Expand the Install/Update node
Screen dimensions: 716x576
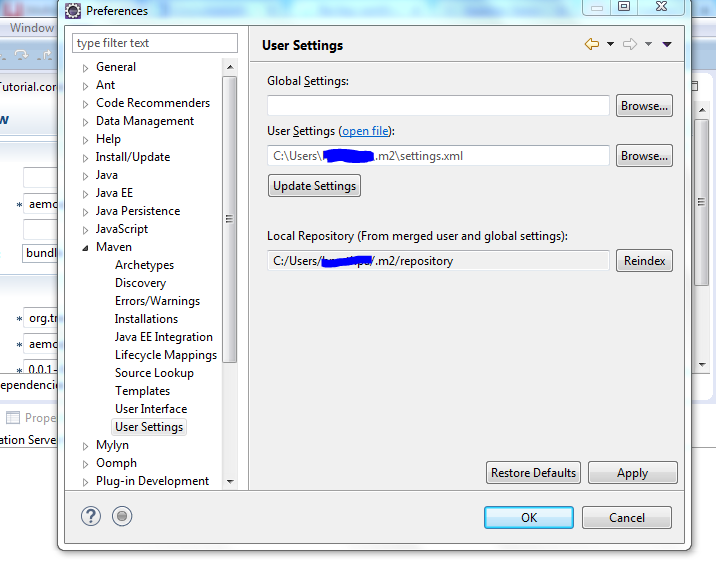coord(85,159)
